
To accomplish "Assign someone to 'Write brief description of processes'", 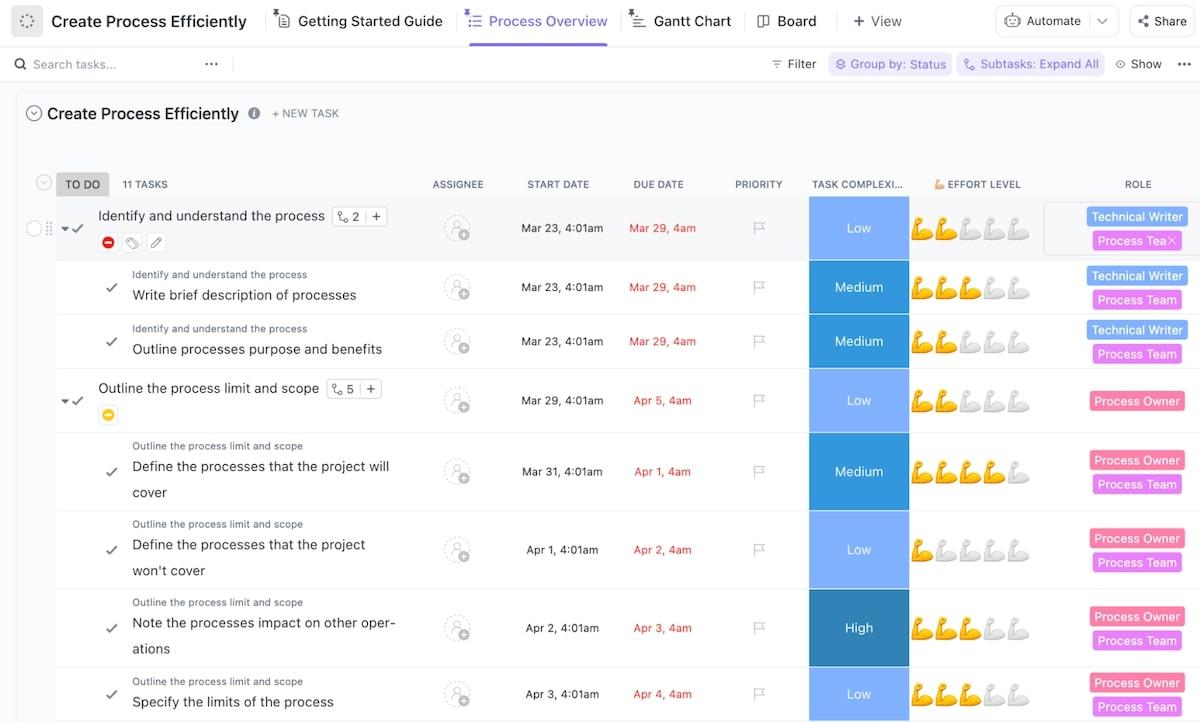I will [457, 288].
